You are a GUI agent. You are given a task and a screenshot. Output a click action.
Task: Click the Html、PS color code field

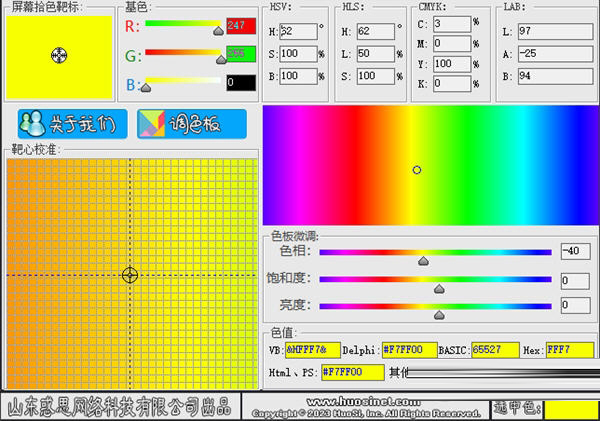point(352,372)
